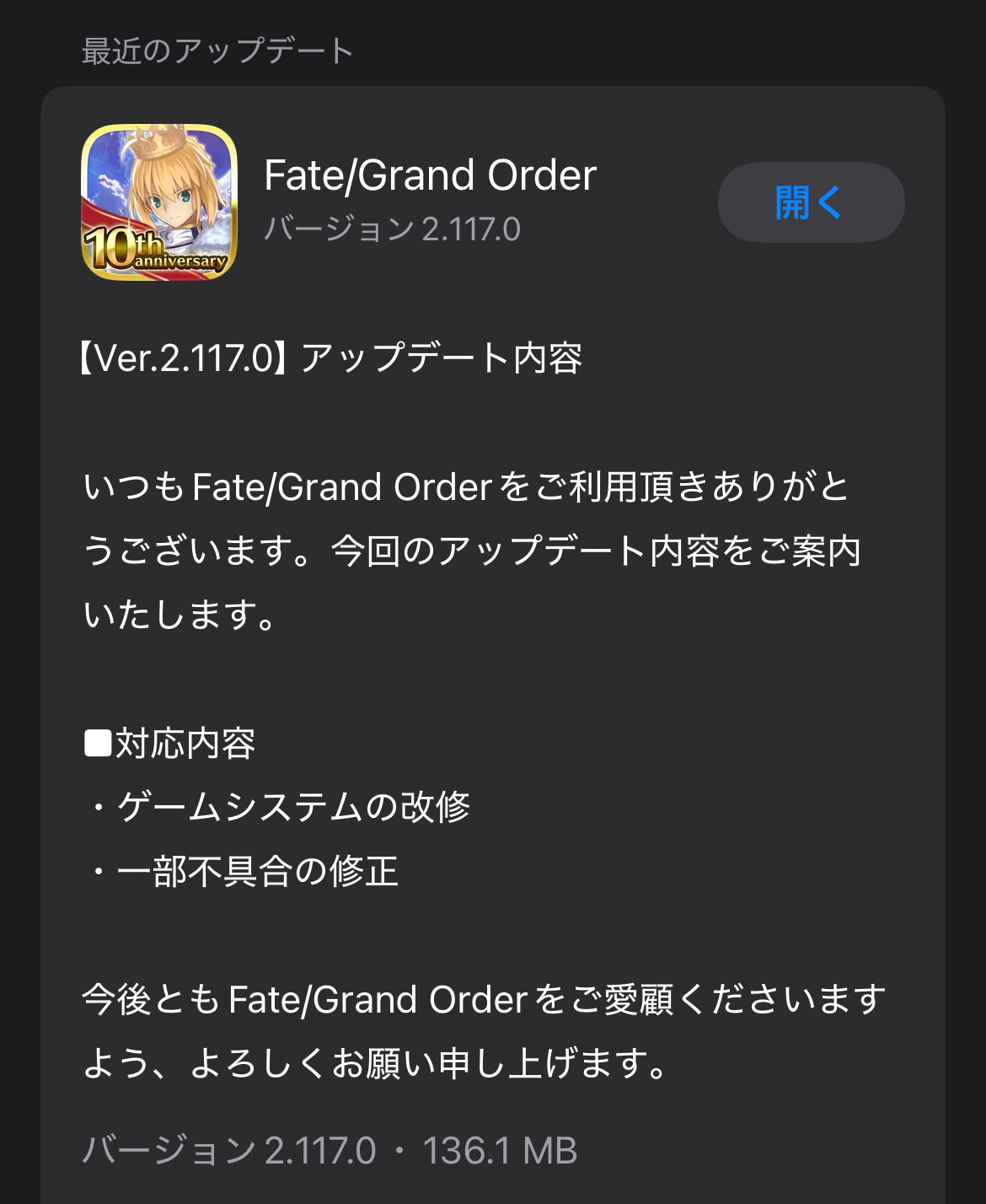
Task: Tap the line reading いたします。
Action: pos(180,615)
